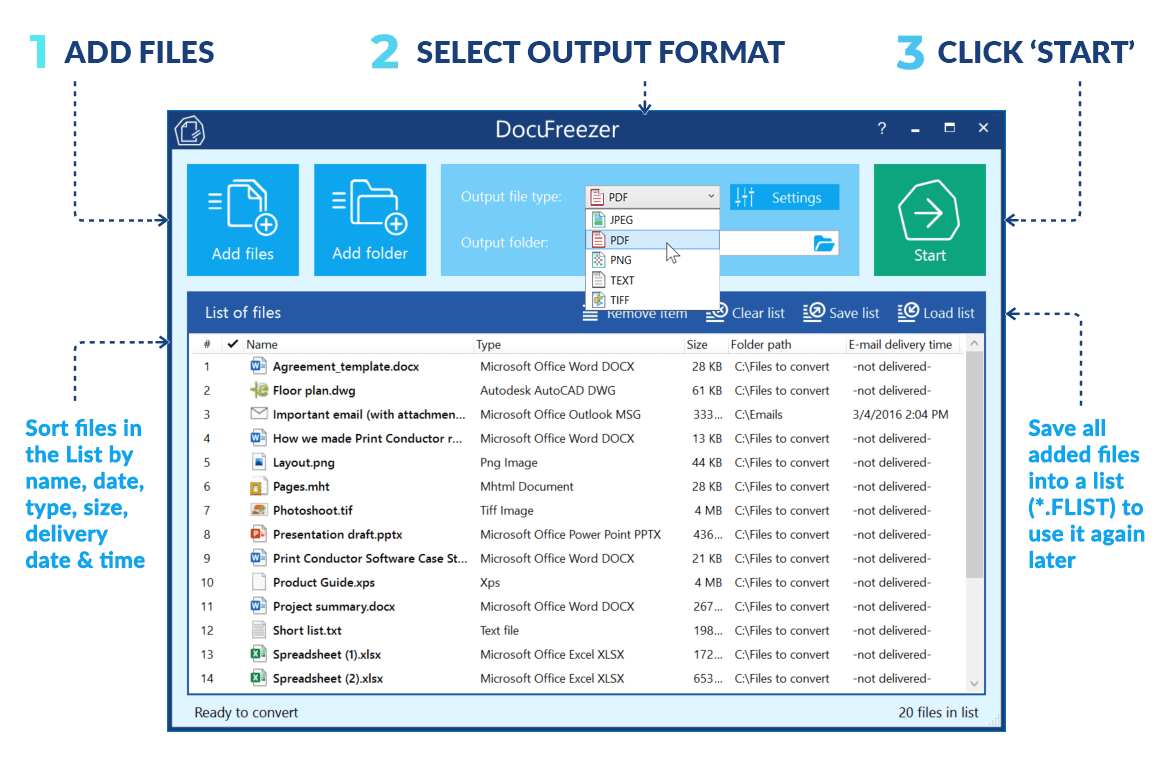This screenshot has height=760, width=1170.
Task: Select the file name Project summary.docx
Action: pyautogui.click(x=334, y=606)
